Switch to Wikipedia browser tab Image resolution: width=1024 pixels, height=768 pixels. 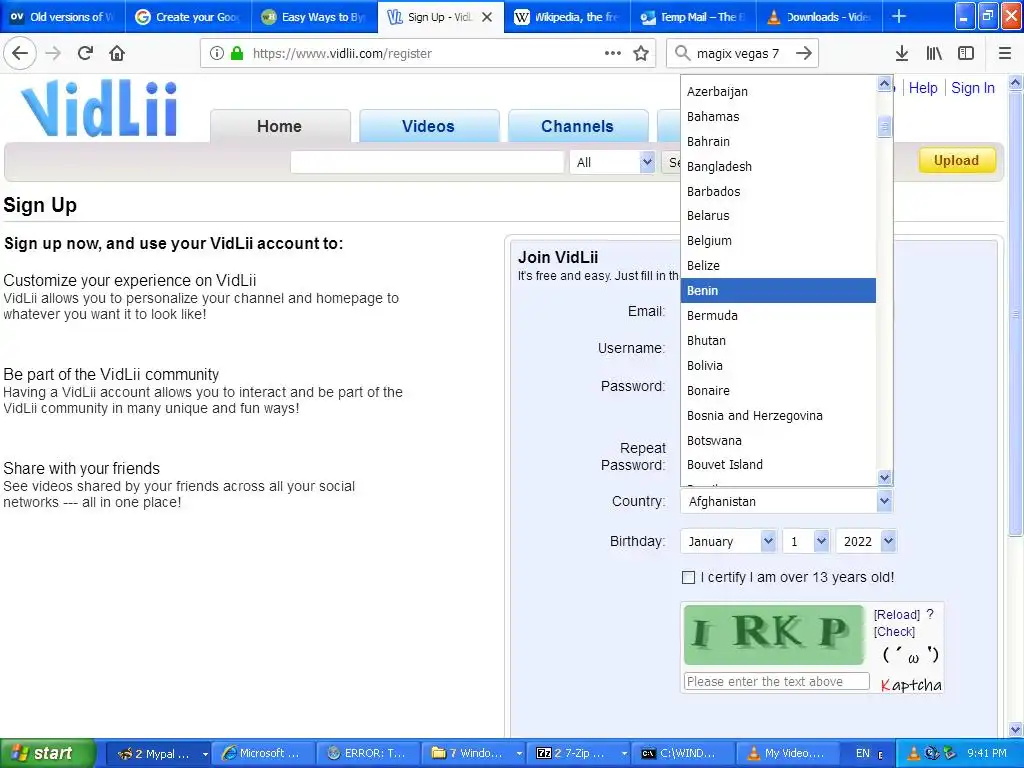tap(566, 17)
